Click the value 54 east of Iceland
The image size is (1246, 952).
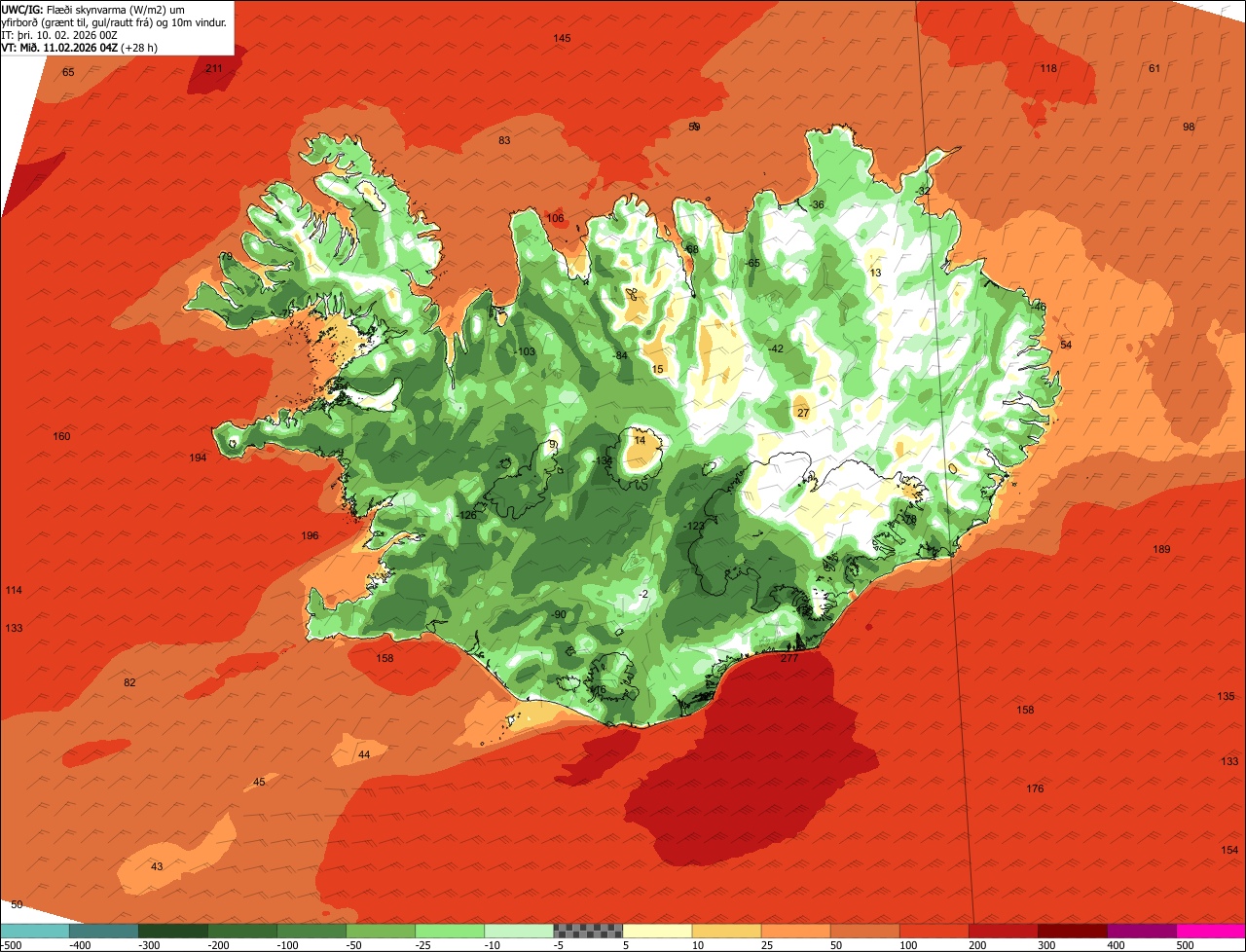(x=1066, y=346)
